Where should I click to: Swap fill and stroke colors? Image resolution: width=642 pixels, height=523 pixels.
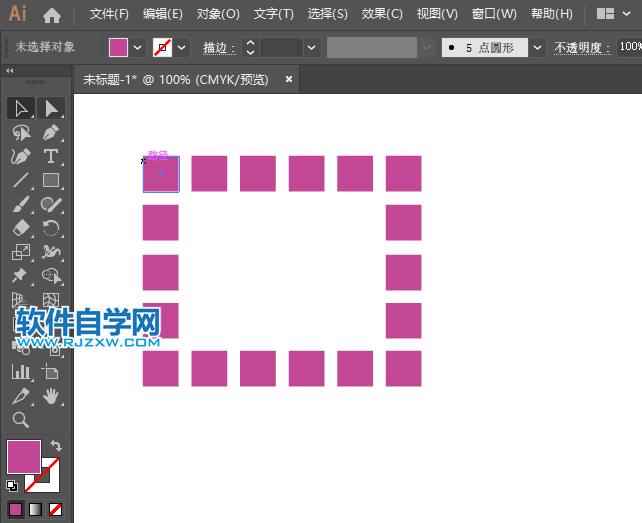[x=57, y=446]
